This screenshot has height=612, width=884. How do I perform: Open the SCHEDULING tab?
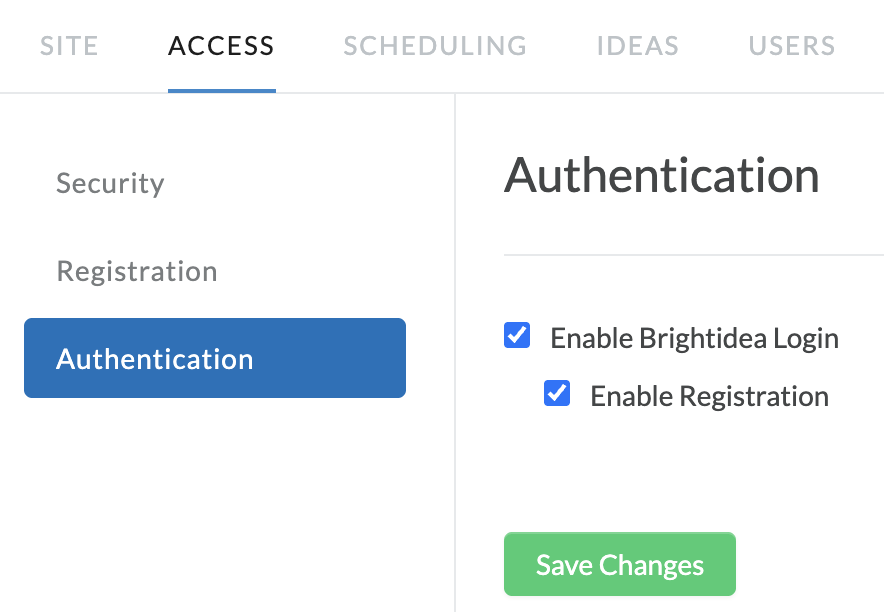(435, 46)
